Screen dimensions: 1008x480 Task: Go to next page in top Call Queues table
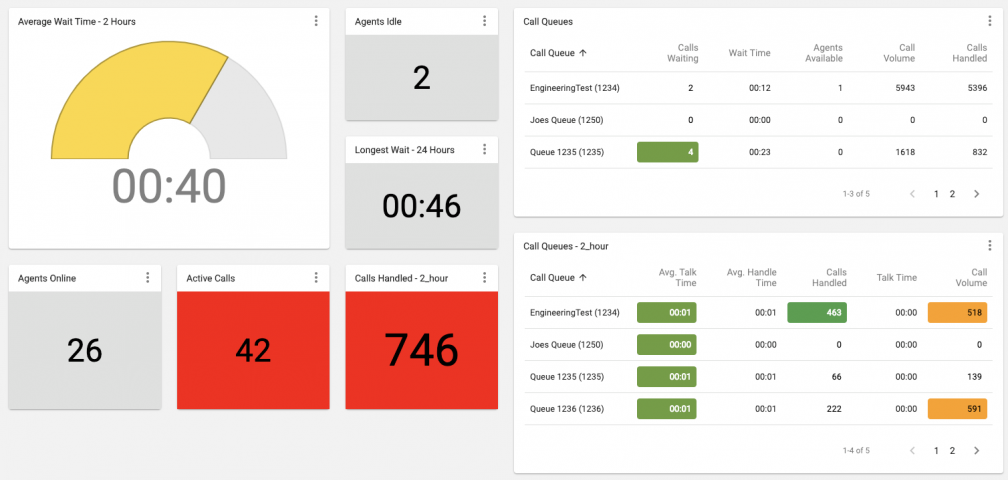[x=976, y=194]
